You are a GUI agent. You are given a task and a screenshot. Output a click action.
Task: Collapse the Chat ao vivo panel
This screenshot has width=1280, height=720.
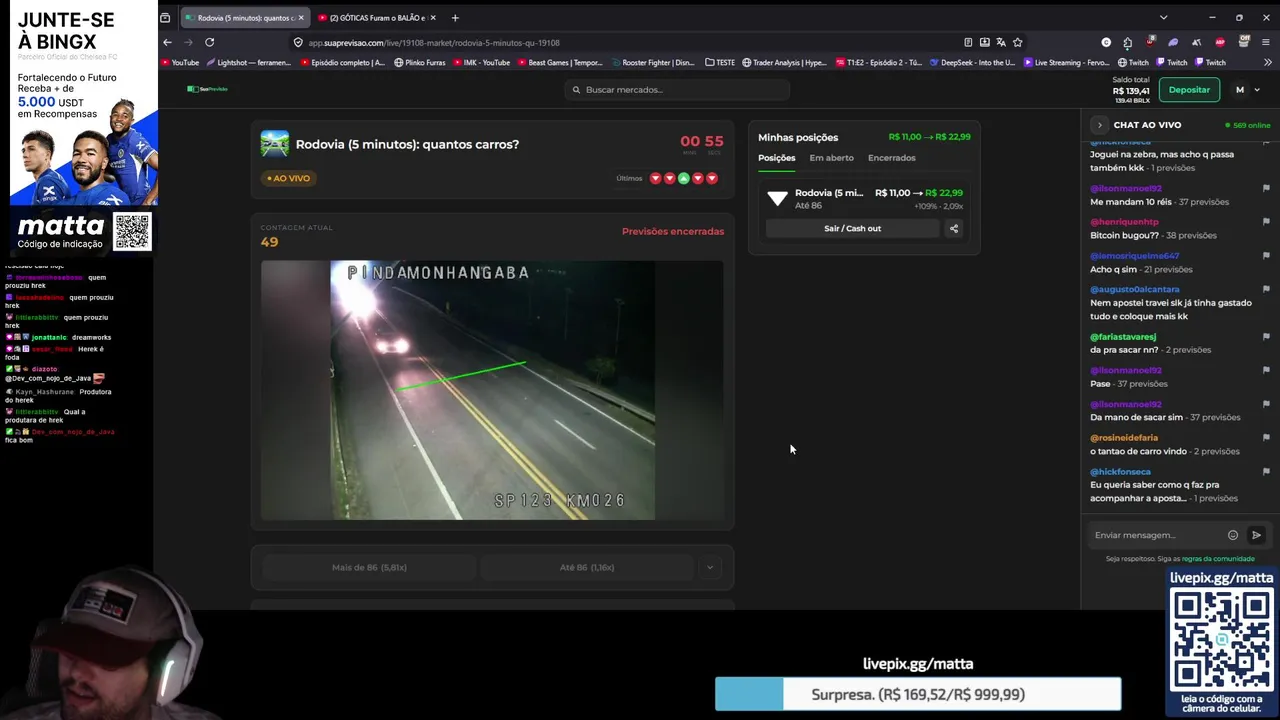[1099, 125]
